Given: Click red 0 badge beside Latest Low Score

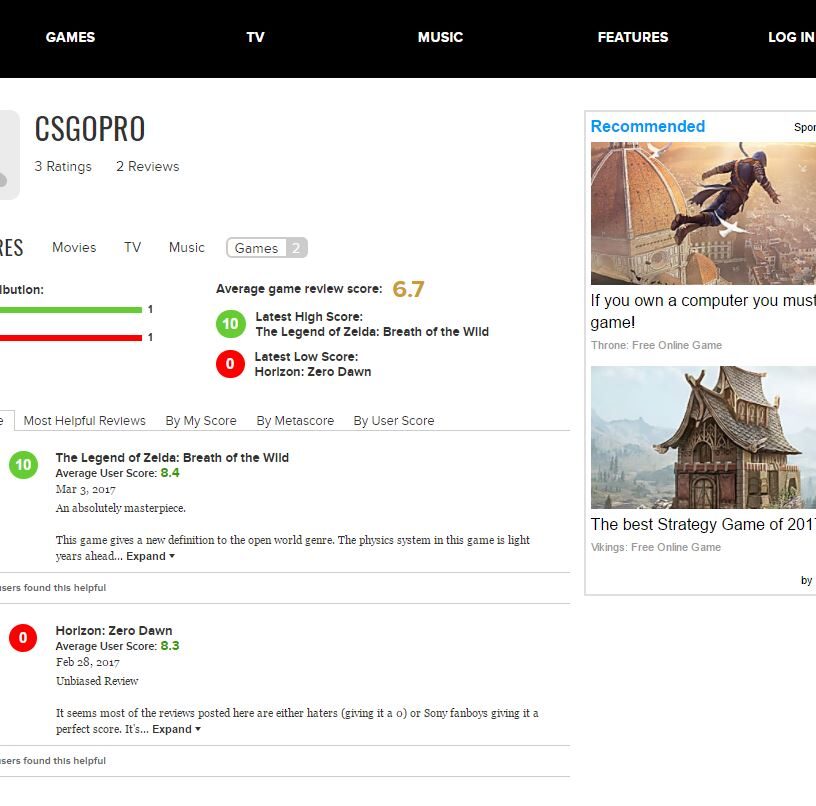Looking at the screenshot, I should (x=230, y=364).
